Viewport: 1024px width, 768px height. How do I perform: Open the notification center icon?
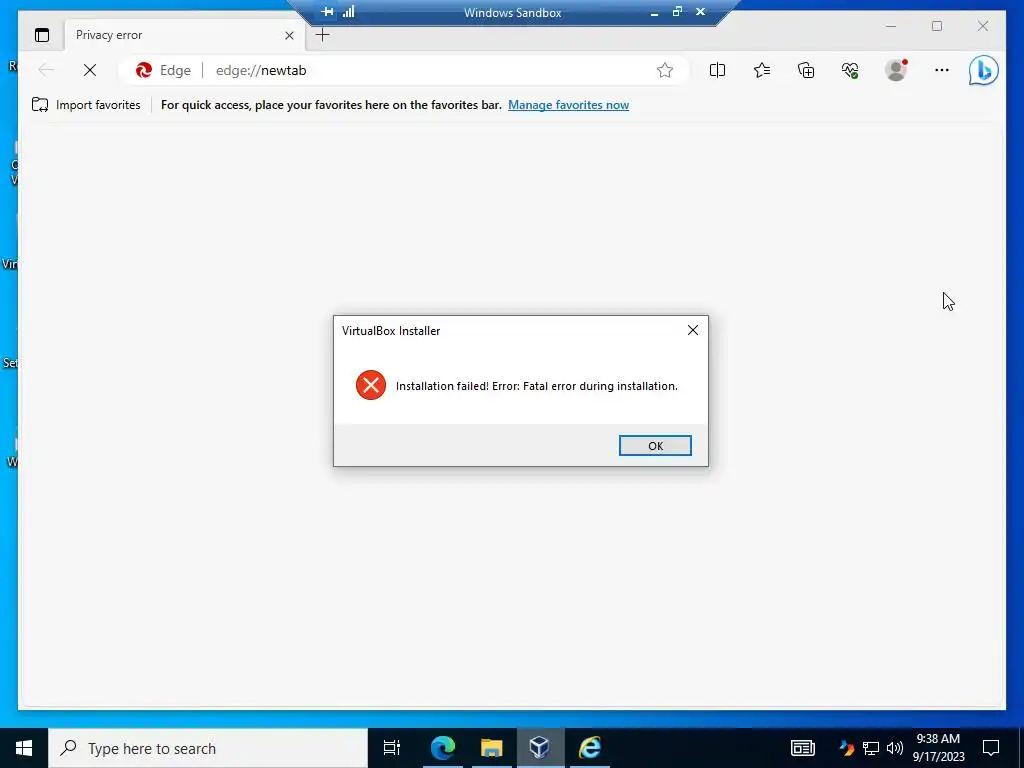pos(991,748)
